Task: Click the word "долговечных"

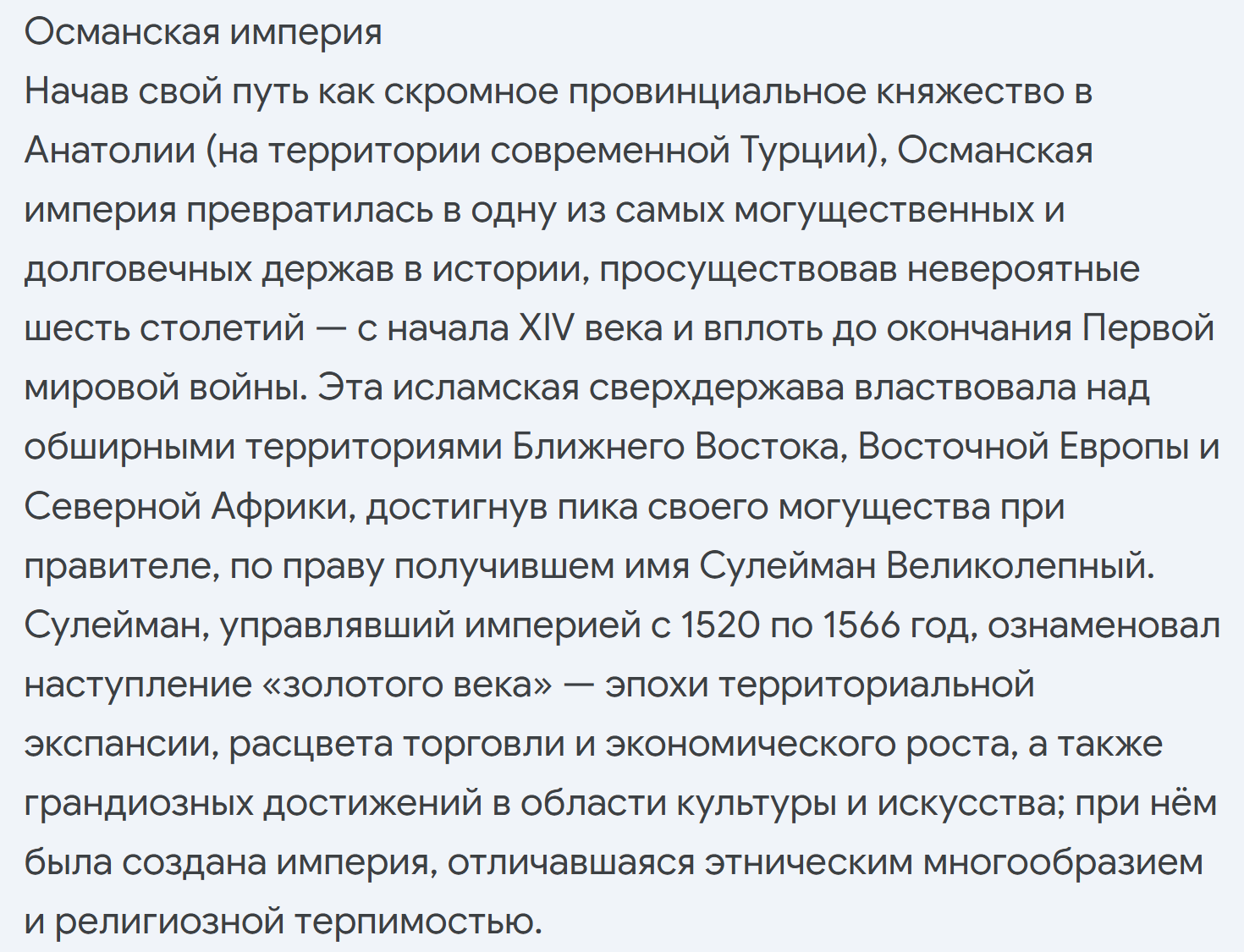Action: pyautogui.click(x=137, y=269)
